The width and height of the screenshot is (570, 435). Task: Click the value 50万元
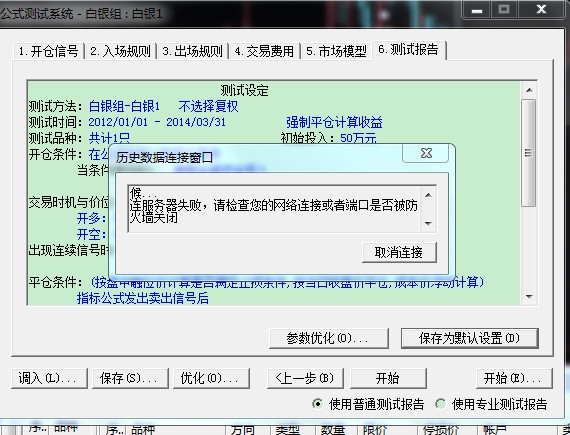[358, 138]
